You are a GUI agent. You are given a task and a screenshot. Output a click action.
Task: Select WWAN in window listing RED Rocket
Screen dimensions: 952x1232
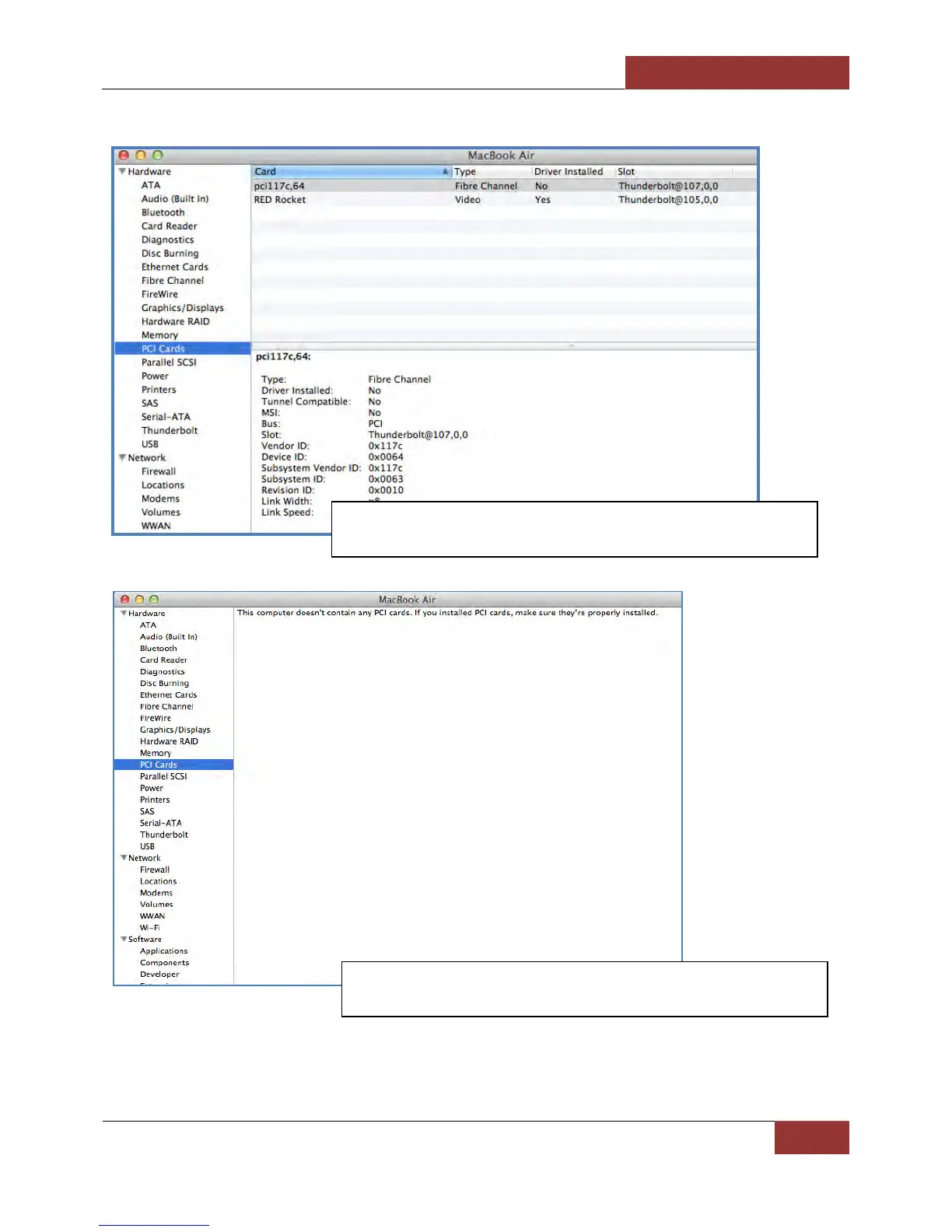click(x=156, y=526)
